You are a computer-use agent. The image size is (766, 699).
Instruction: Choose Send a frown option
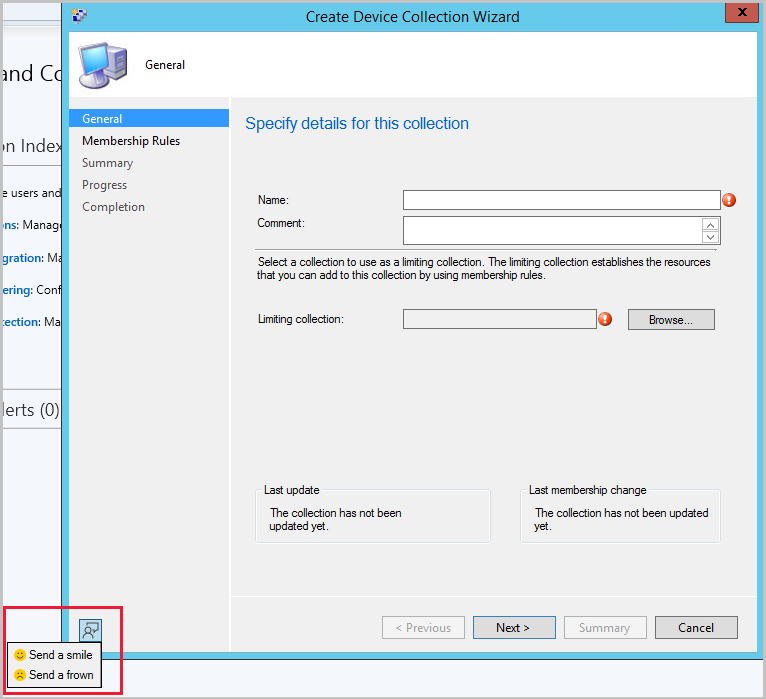point(54,675)
